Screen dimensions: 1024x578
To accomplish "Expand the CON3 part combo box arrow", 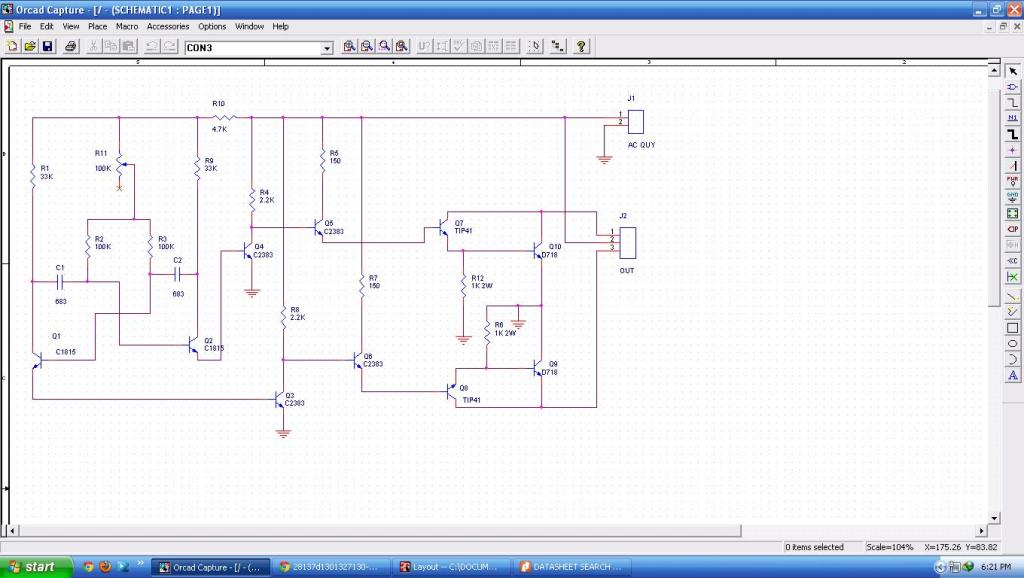I will pyautogui.click(x=327, y=48).
